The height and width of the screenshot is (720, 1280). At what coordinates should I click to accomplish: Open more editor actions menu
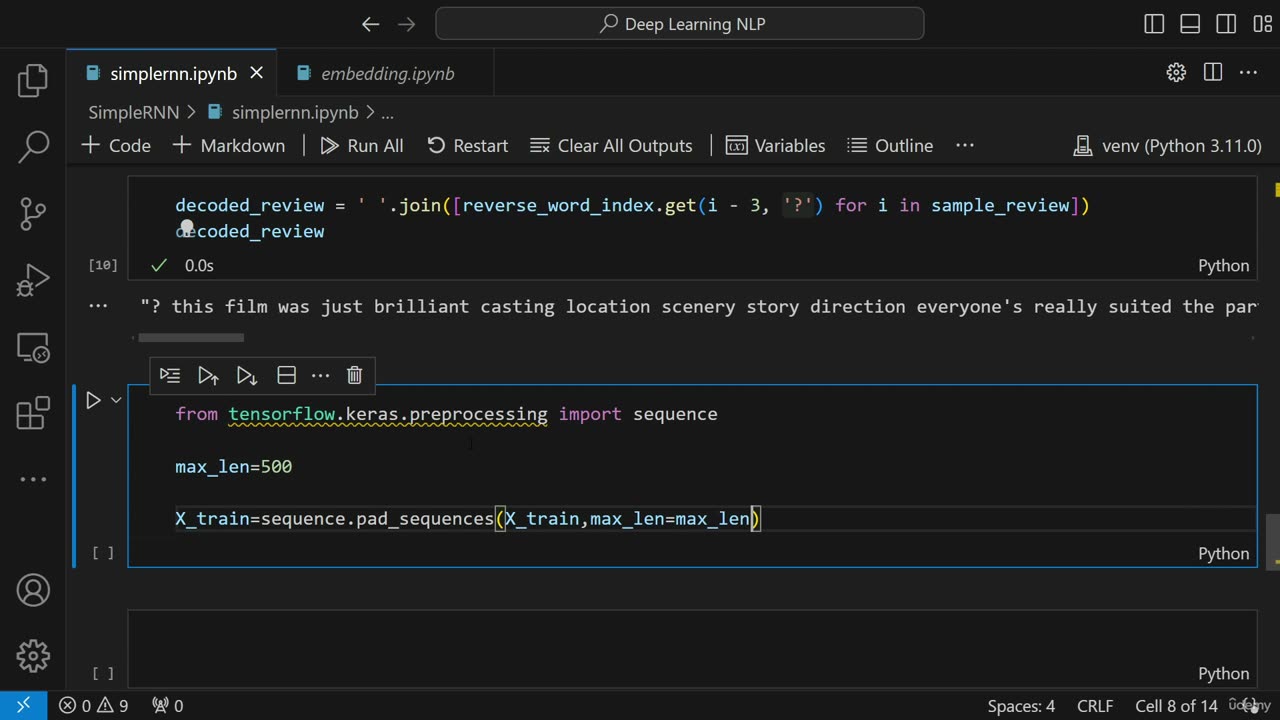1248,72
